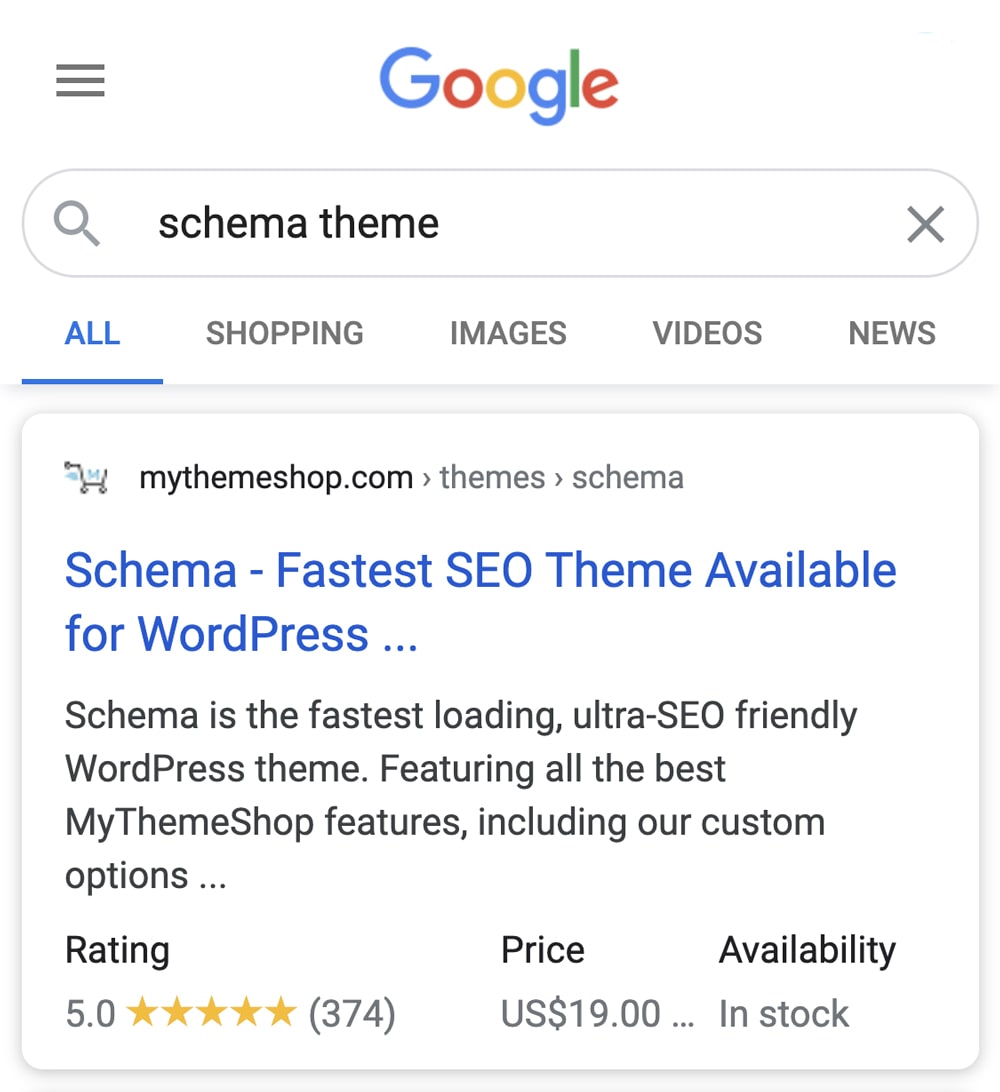Image resolution: width=1000 pixels, height=1092 pixels.
Task: Select the ALL results tab
Action: click(x=92, y=333)
